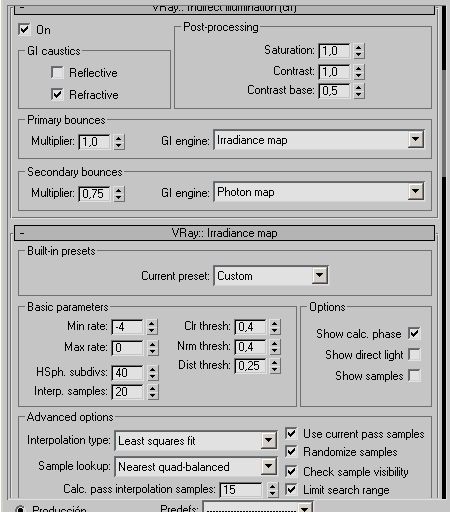Click the Contrast base spinner arrows
The width and height of the screenshot is (450, 512).
[358, 91]
